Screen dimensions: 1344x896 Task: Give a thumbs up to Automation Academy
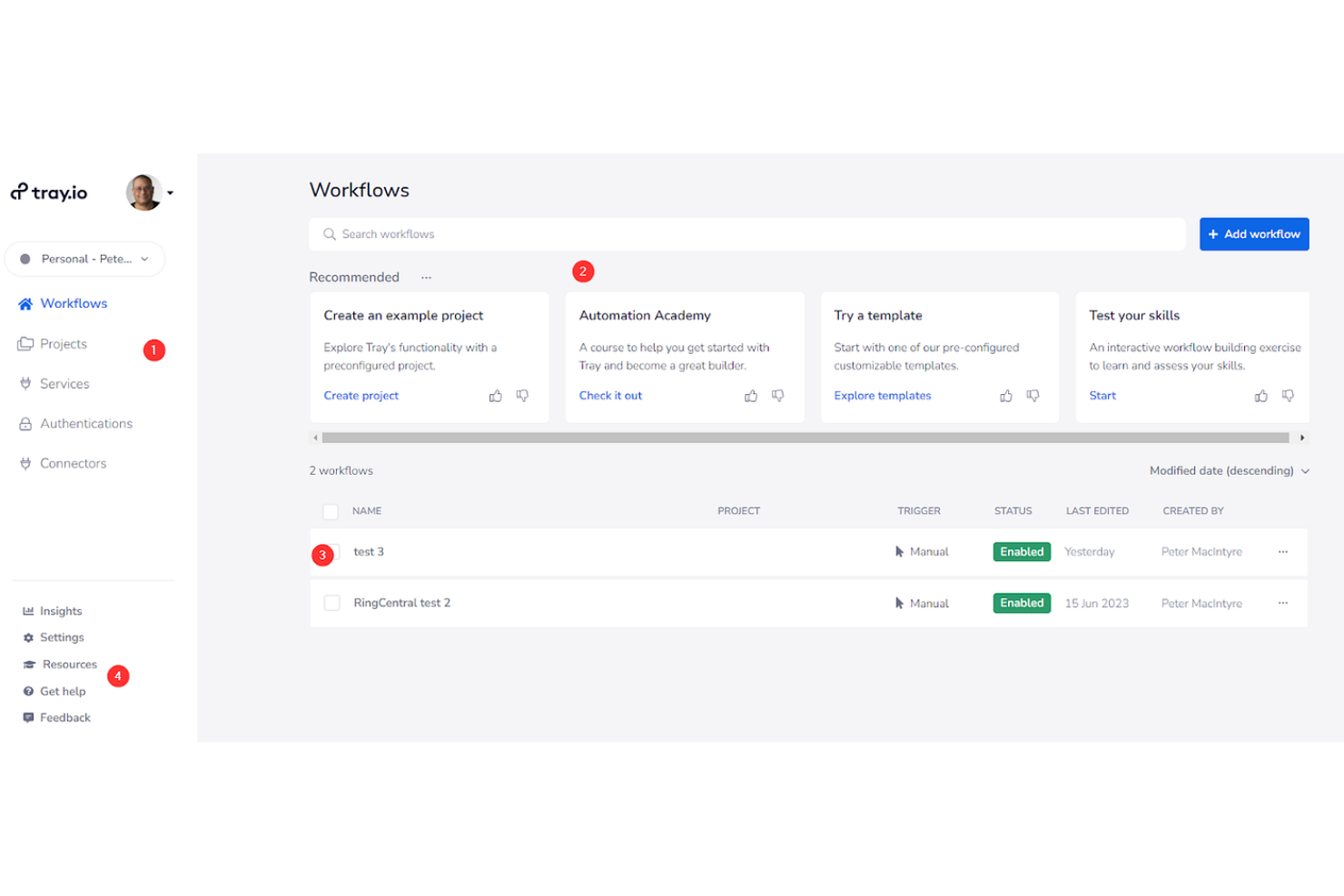750,396
